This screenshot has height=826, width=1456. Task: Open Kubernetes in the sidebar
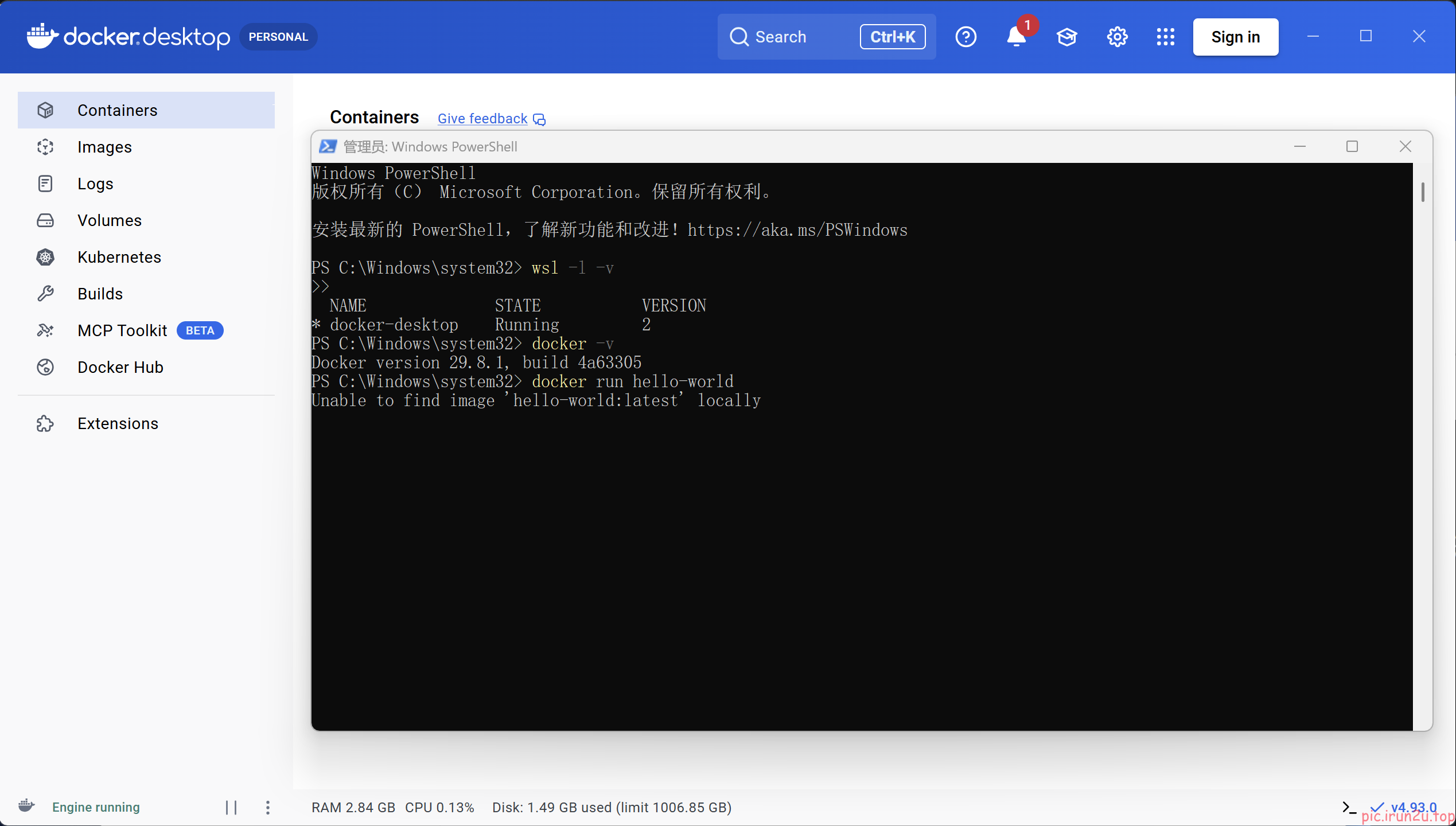[146, 257]
